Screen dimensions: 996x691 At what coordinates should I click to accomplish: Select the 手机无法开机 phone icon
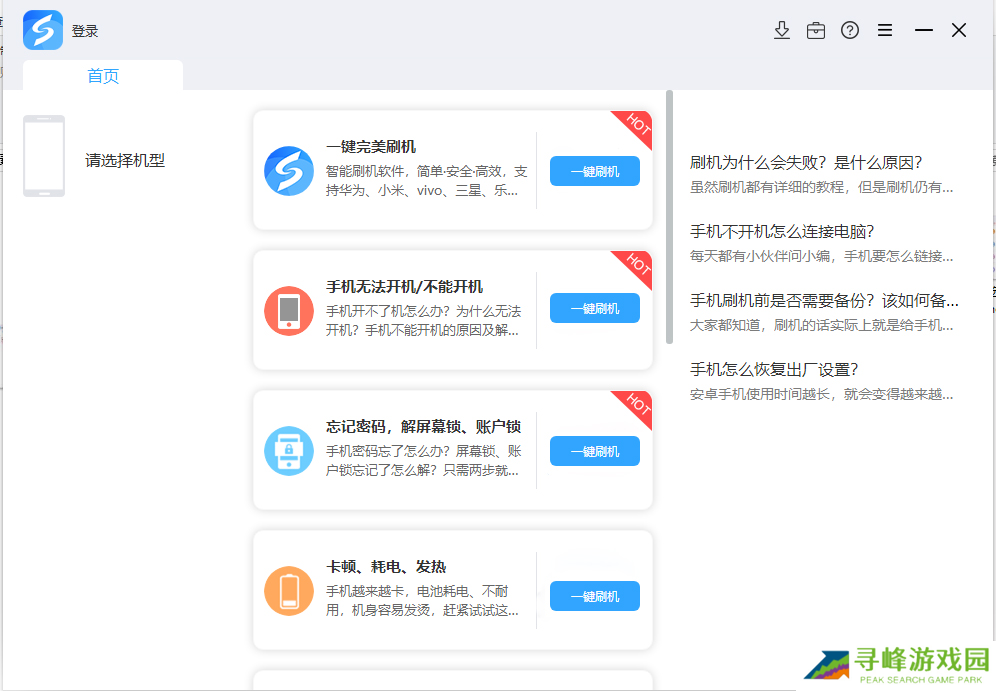[x=288, y=310]
